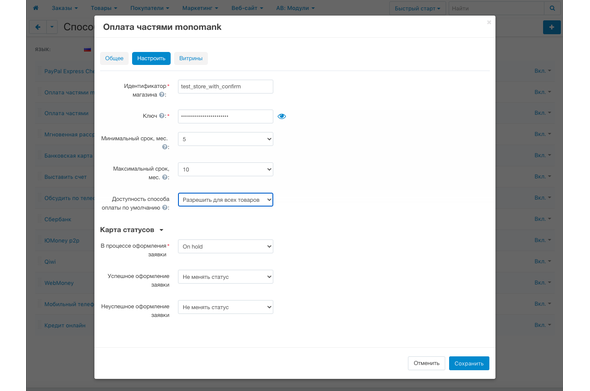590x391 pixels.
Task: Open WebMoney payment method link
Action: tap(59, 283)
